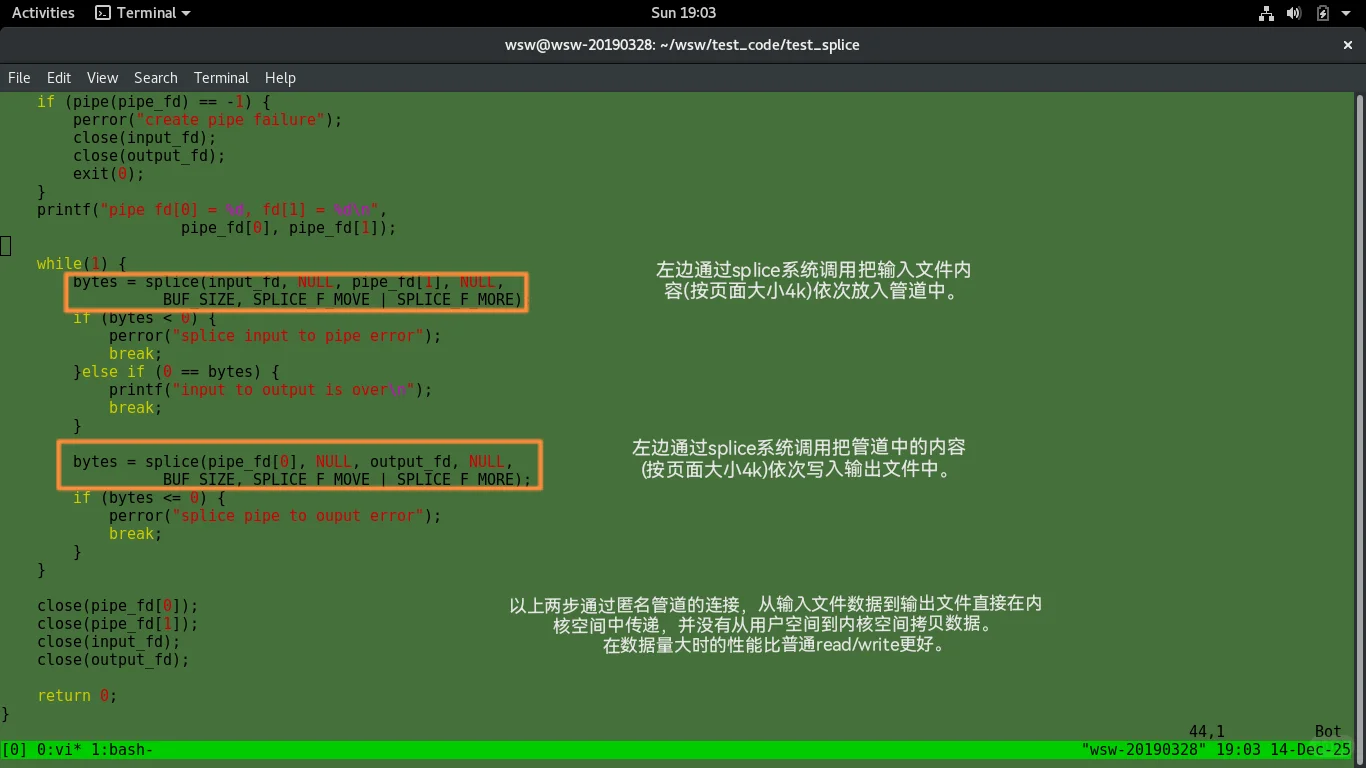Open the network topology icon in system tray
Viewport: 1366px width, 768px height.
1265,13
